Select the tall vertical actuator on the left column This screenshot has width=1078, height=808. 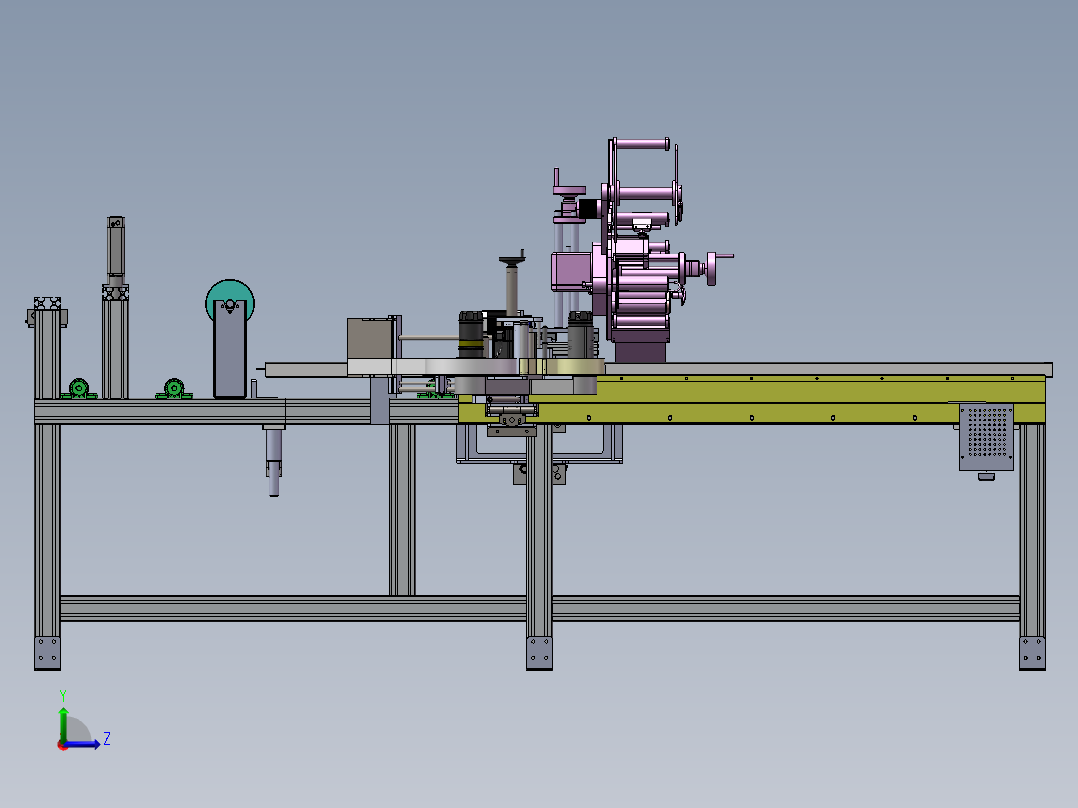pos(116,251)
